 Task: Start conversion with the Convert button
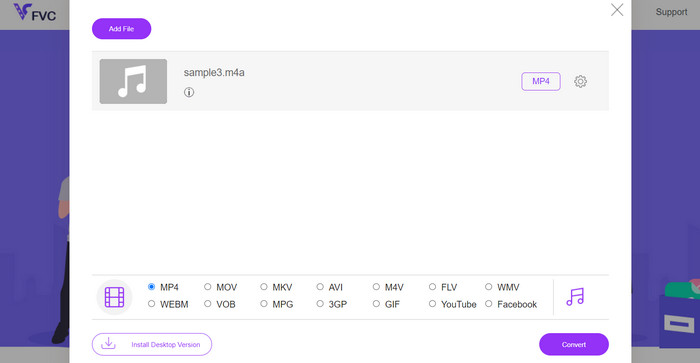pyautogui.click(x=574, y=344)
